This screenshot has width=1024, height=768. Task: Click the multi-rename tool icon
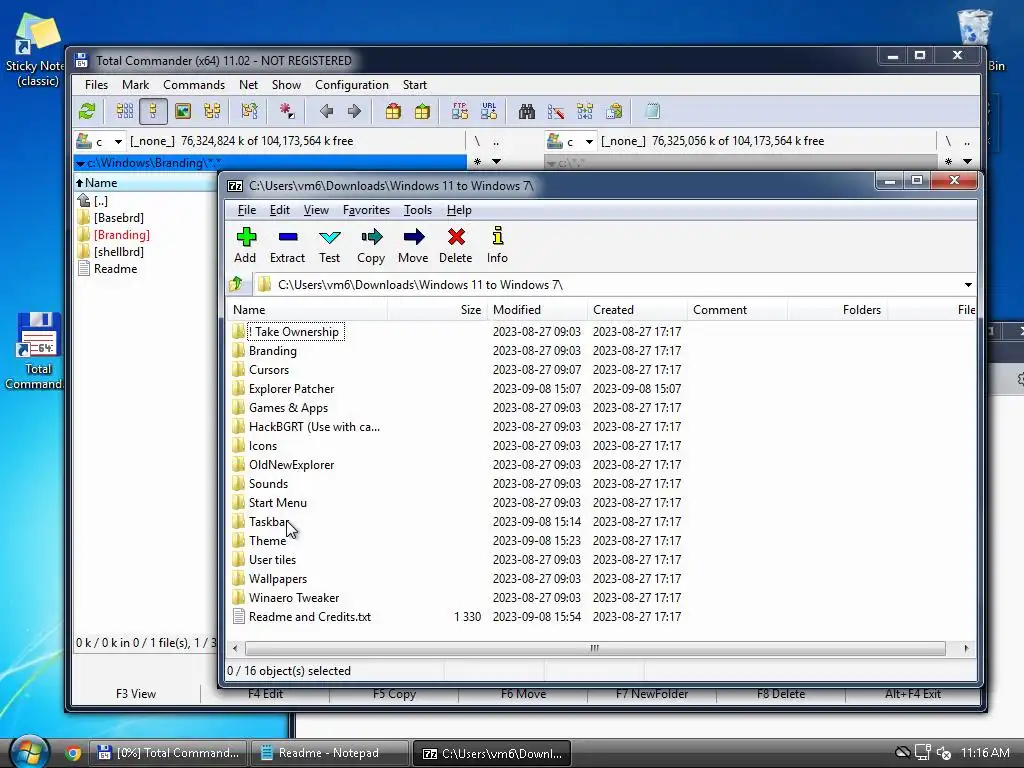(x=556, y=111)
